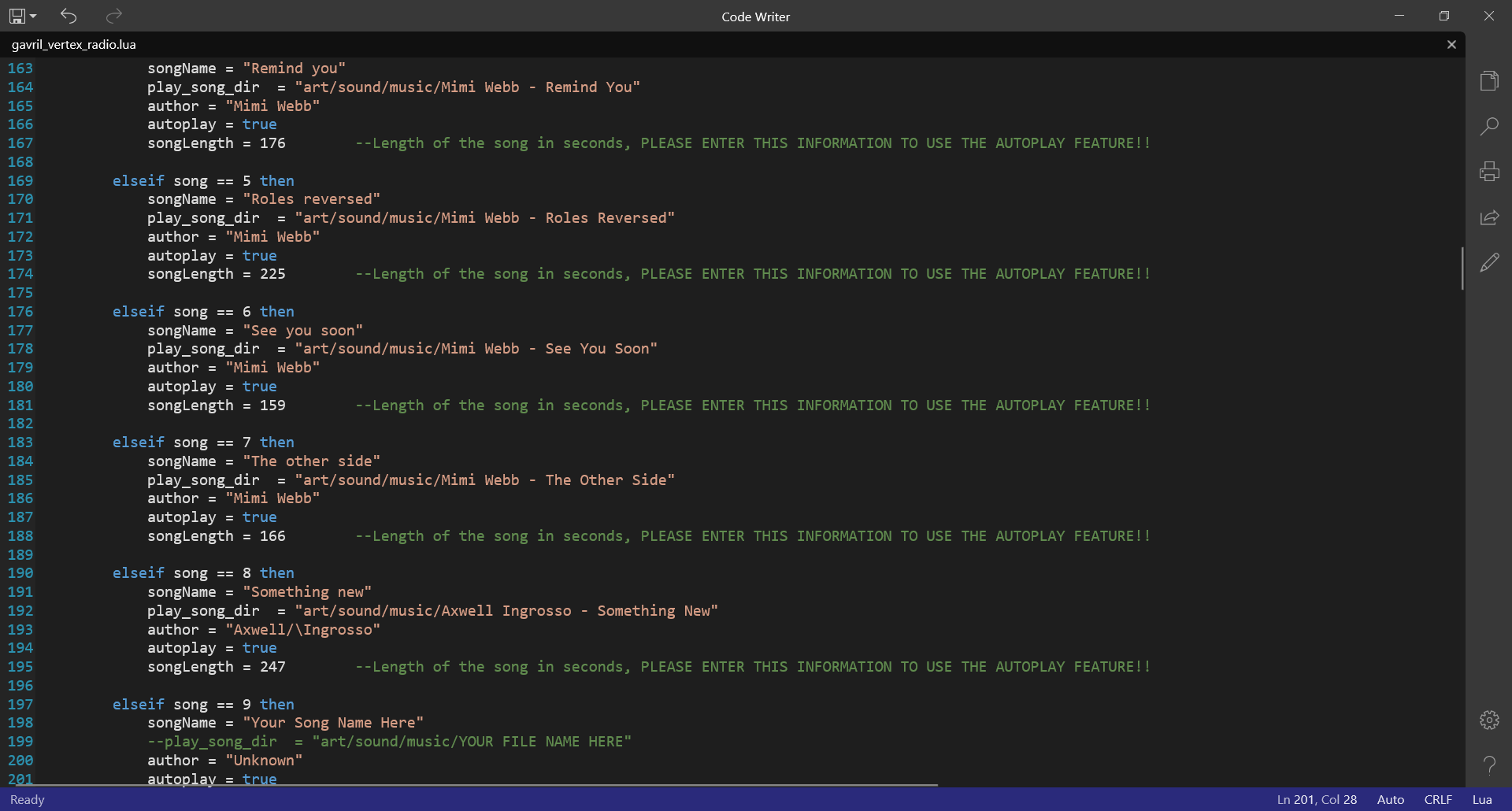Click the "See you soon" songName string
The image size is (1512, 811).
point(302,331)
